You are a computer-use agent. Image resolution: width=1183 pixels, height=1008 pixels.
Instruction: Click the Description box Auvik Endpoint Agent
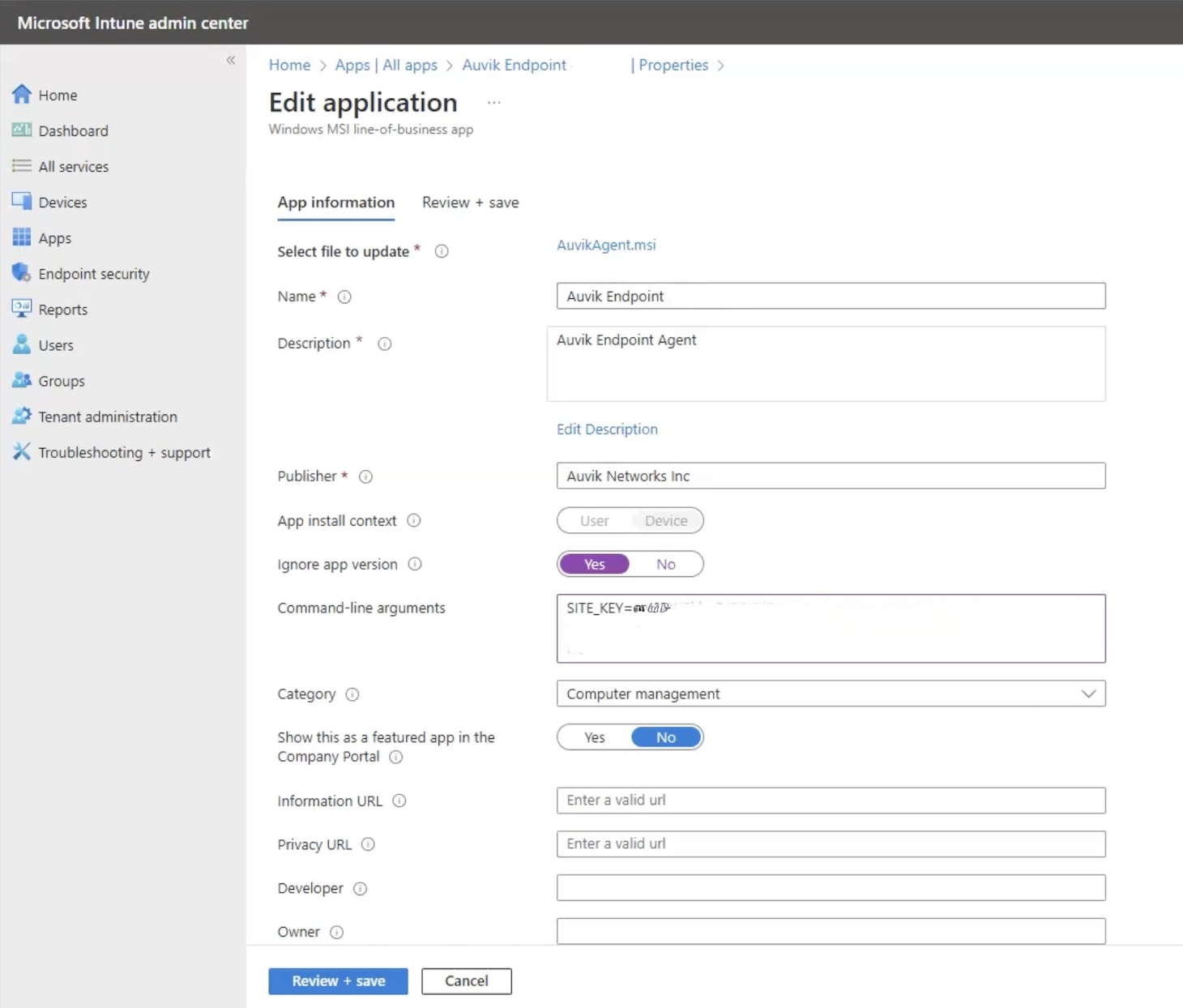click(x=826, y=364)
